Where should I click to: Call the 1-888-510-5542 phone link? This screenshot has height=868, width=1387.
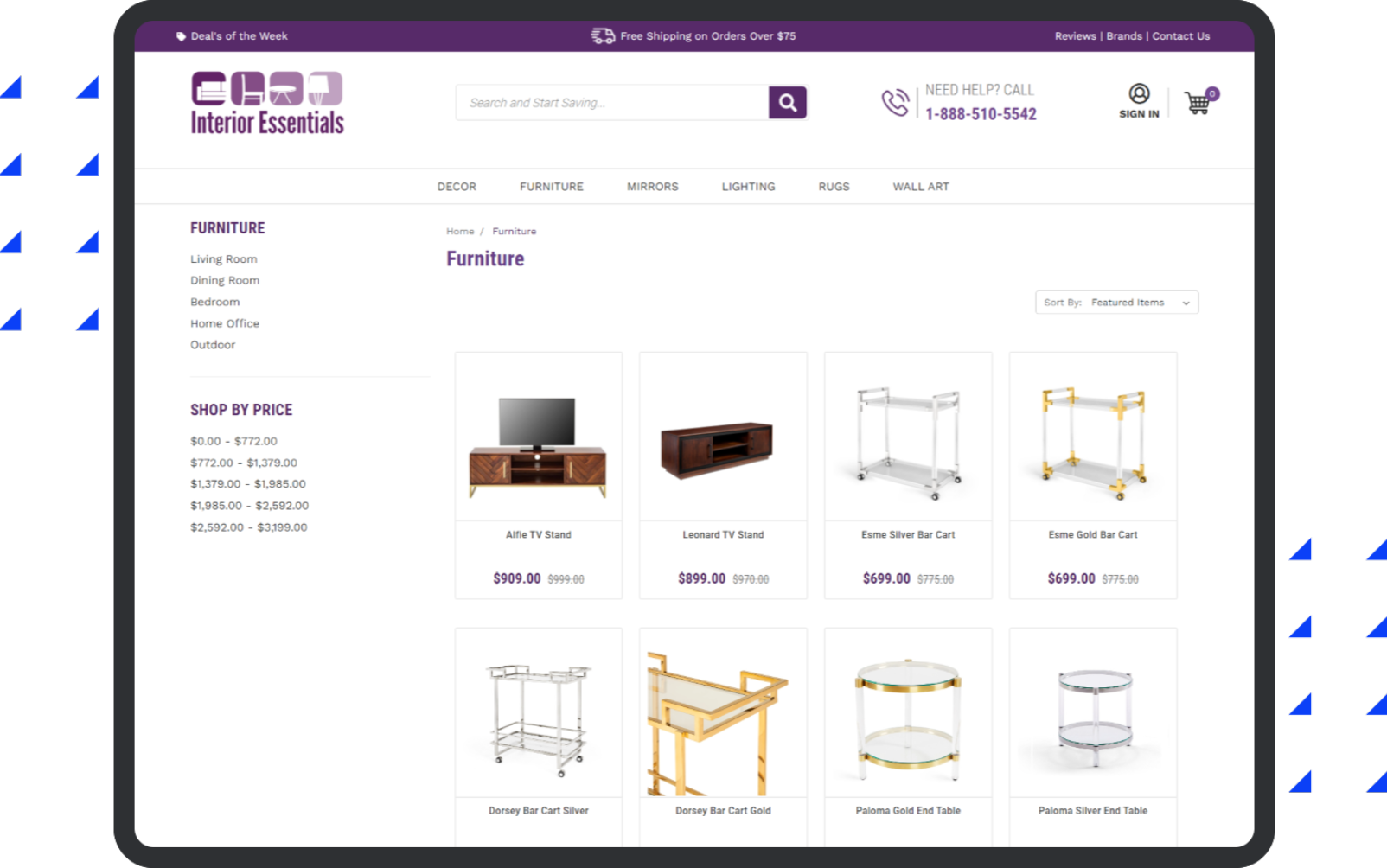981,114
